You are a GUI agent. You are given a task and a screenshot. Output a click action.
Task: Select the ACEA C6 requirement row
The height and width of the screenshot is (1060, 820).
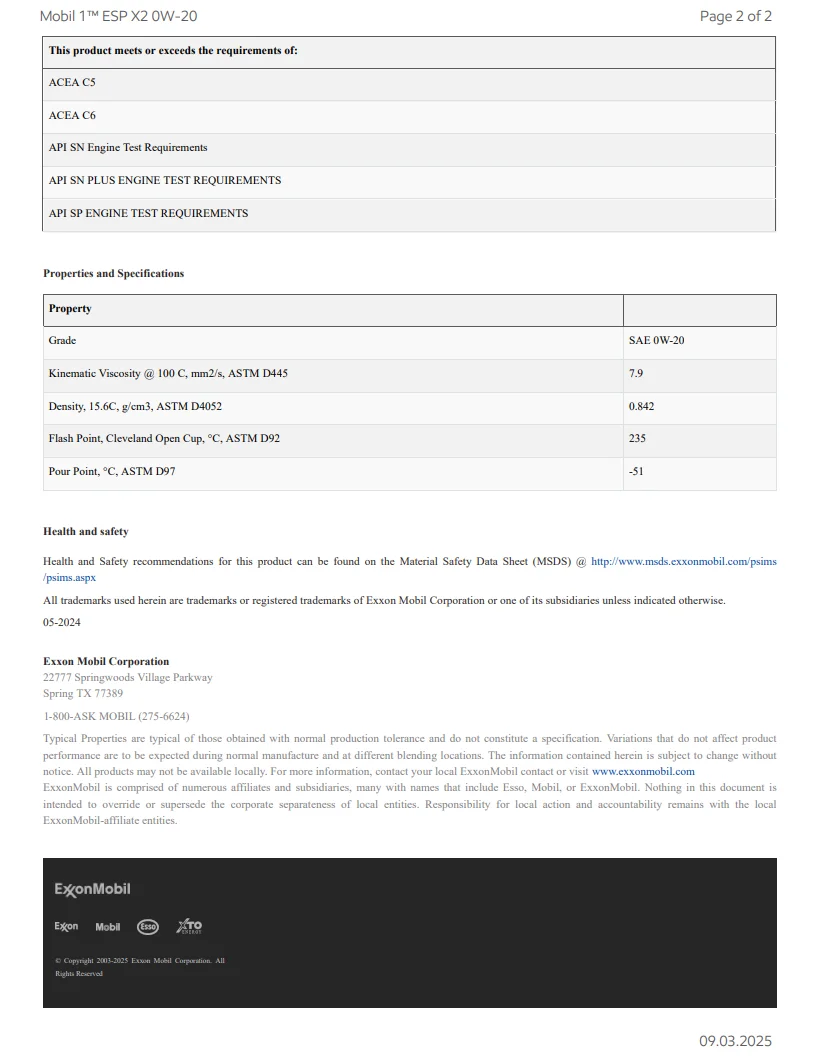point(409,117)
